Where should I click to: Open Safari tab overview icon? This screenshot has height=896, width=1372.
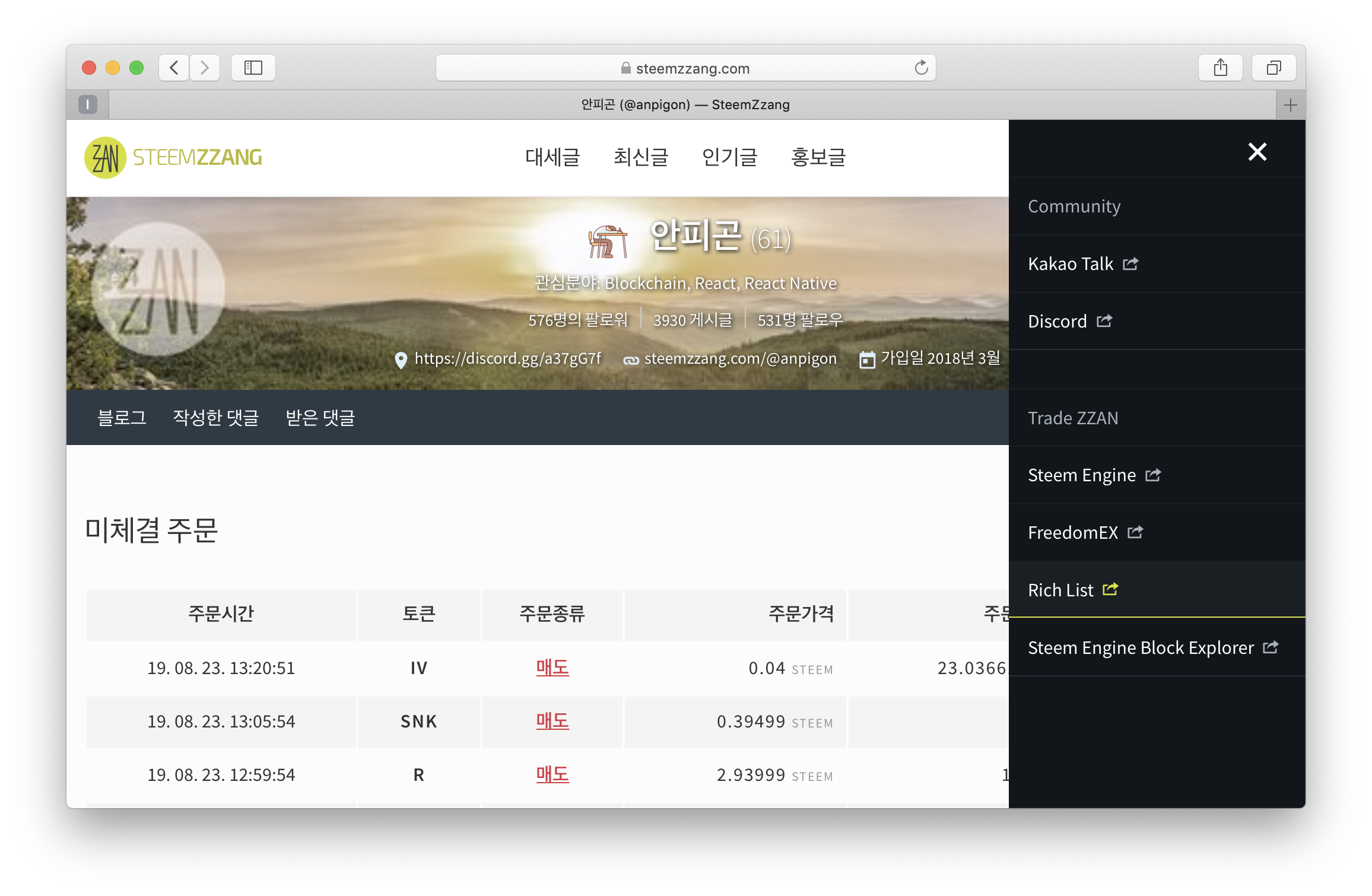click(1273, 68)
